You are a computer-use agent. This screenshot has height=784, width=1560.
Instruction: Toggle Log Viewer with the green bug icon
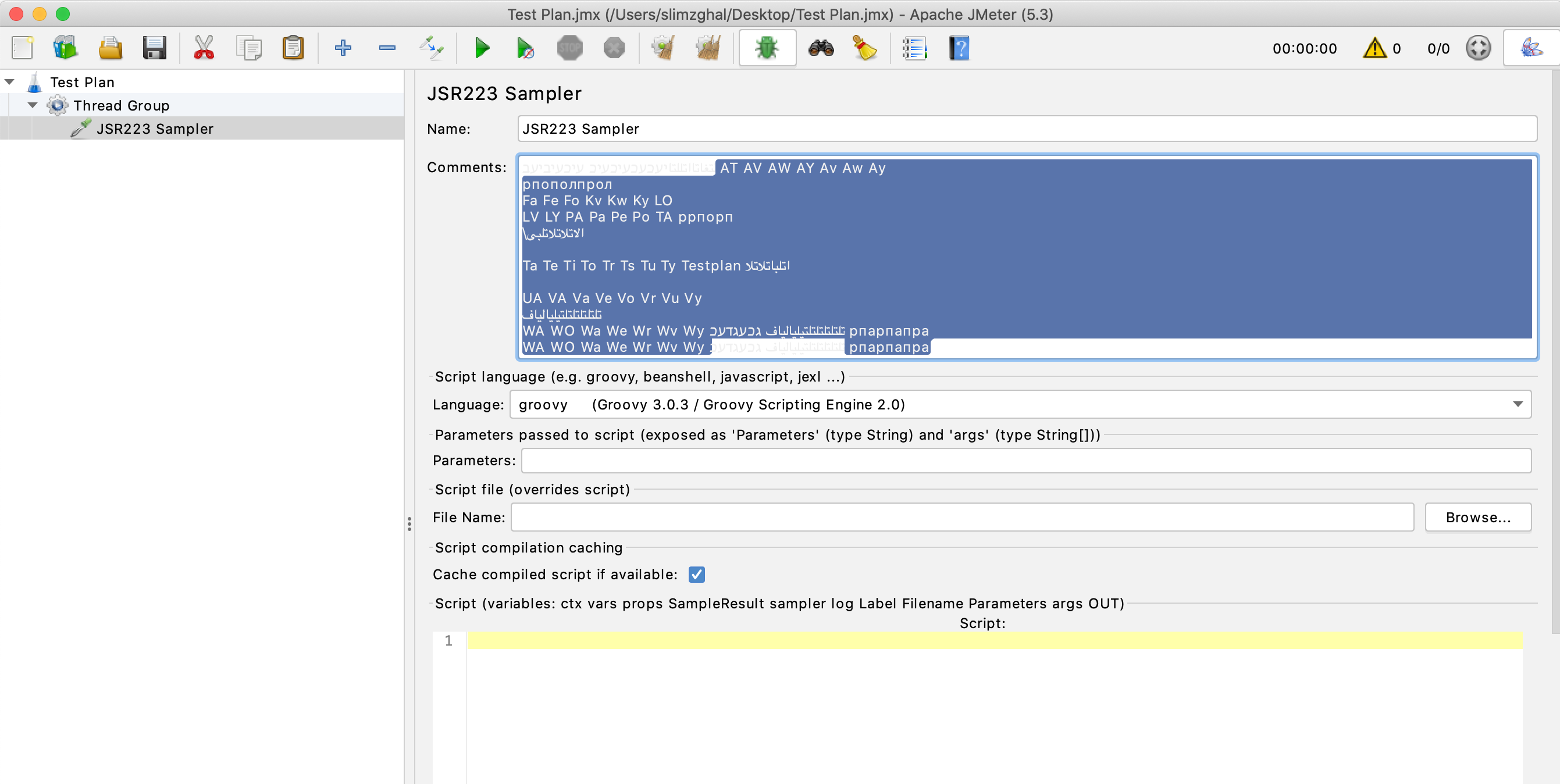tap(767, 48)
